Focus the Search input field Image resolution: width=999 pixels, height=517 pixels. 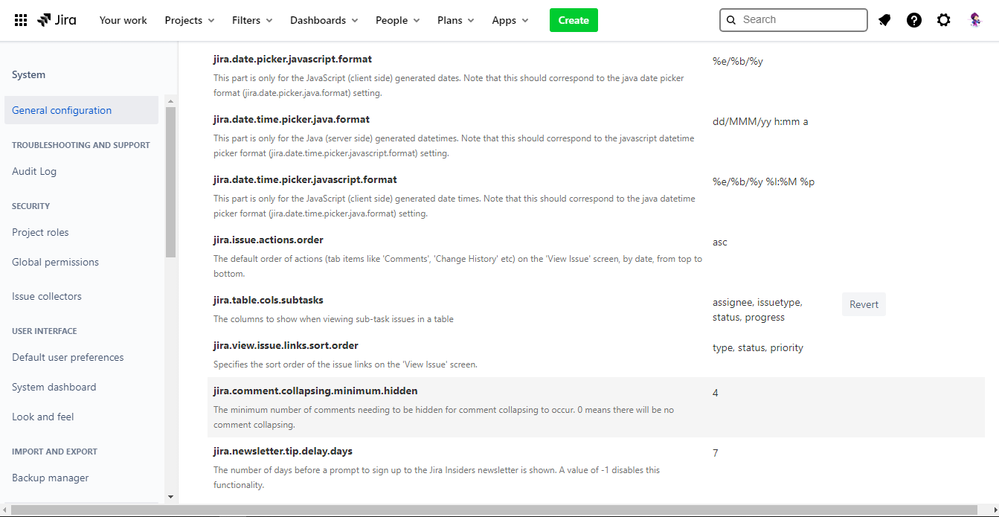click(x=793, y=20)
